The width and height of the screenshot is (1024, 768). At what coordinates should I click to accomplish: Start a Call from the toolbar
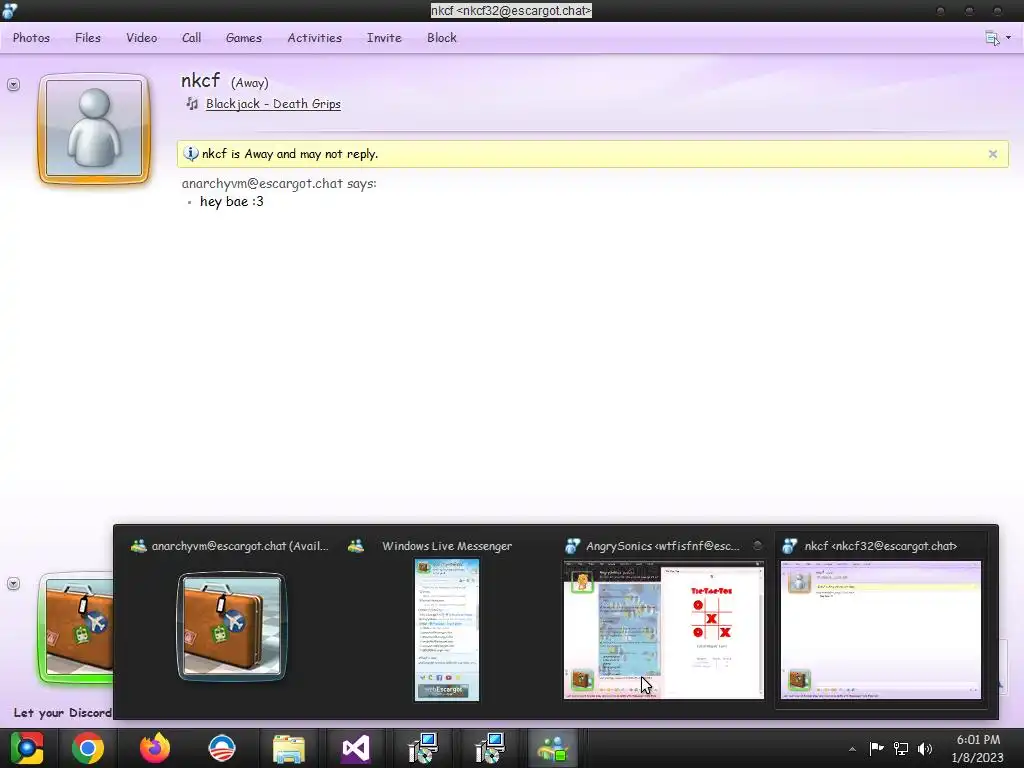pyautogui.click(x=191, y=38)
